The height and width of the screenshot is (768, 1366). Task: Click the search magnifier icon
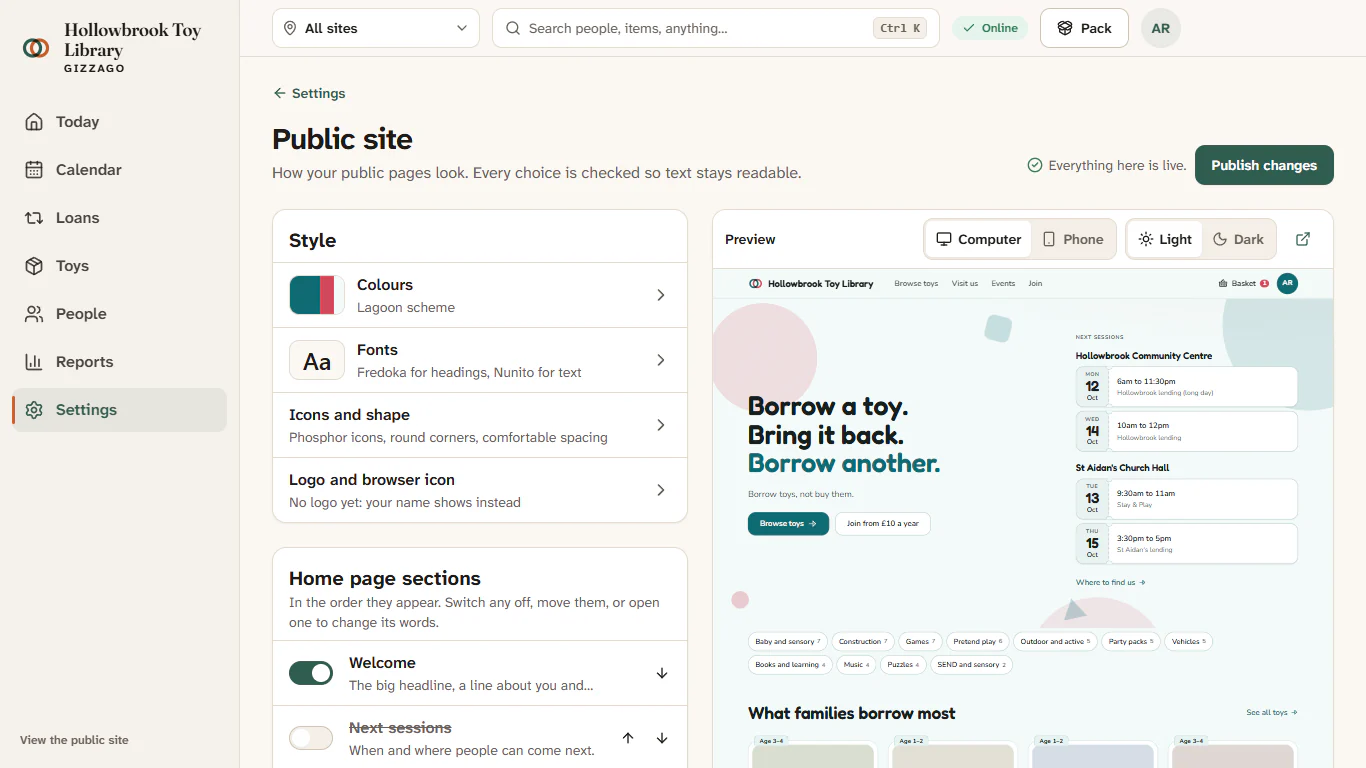pyautogui.click(x=513, y=28)
